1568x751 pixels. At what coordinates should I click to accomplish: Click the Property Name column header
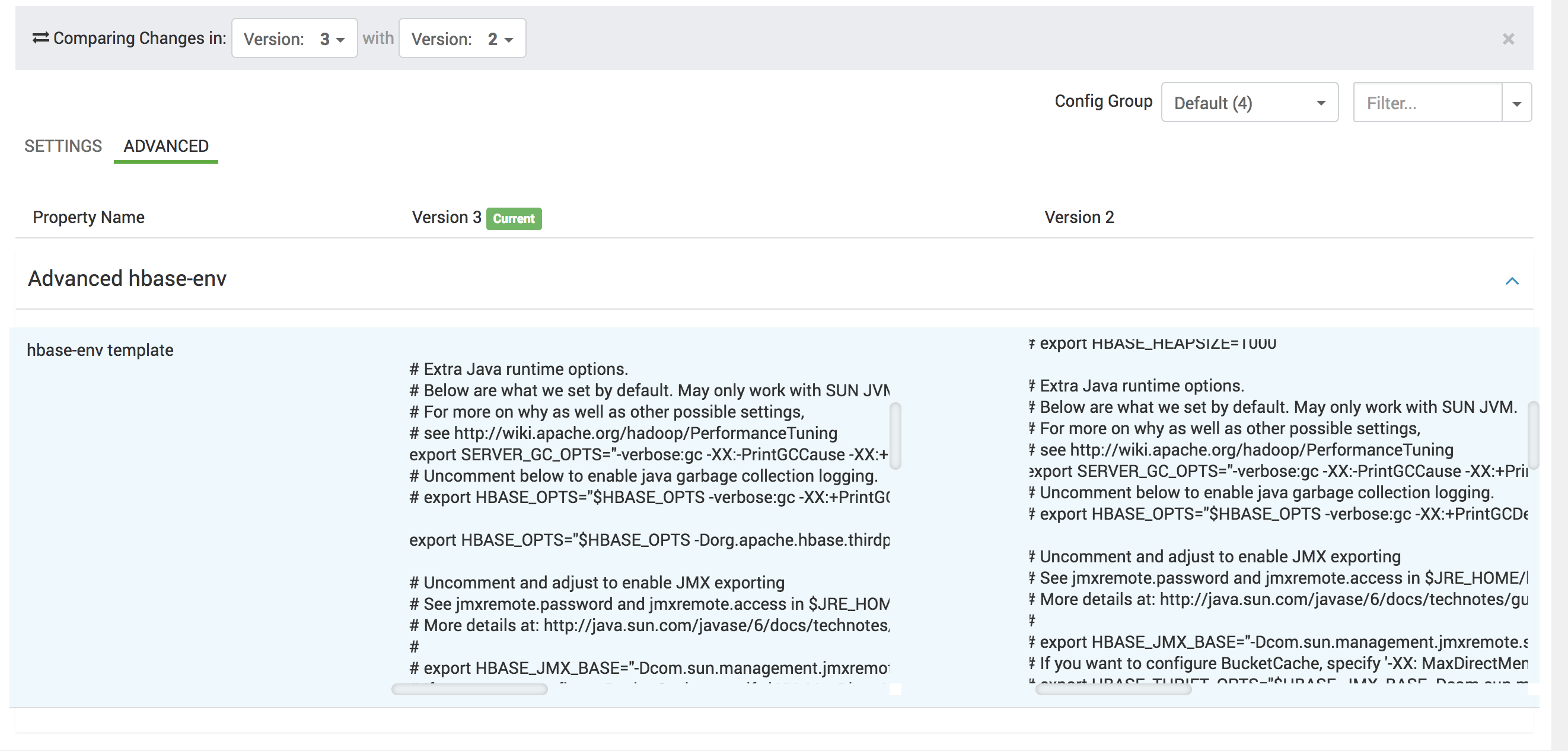pos(88,217)
